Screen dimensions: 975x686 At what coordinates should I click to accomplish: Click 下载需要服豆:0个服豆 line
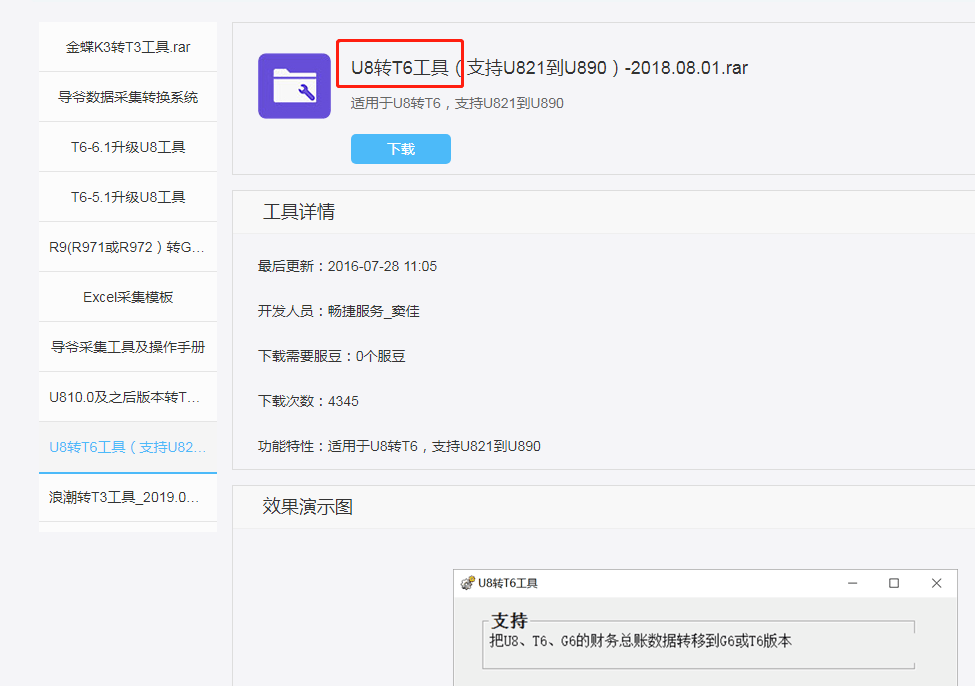pos(331,356)
